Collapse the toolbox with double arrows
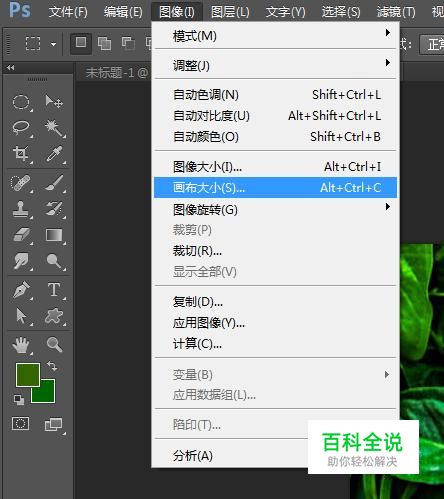This screenshot has width=444, height=499. pos(11,68)
